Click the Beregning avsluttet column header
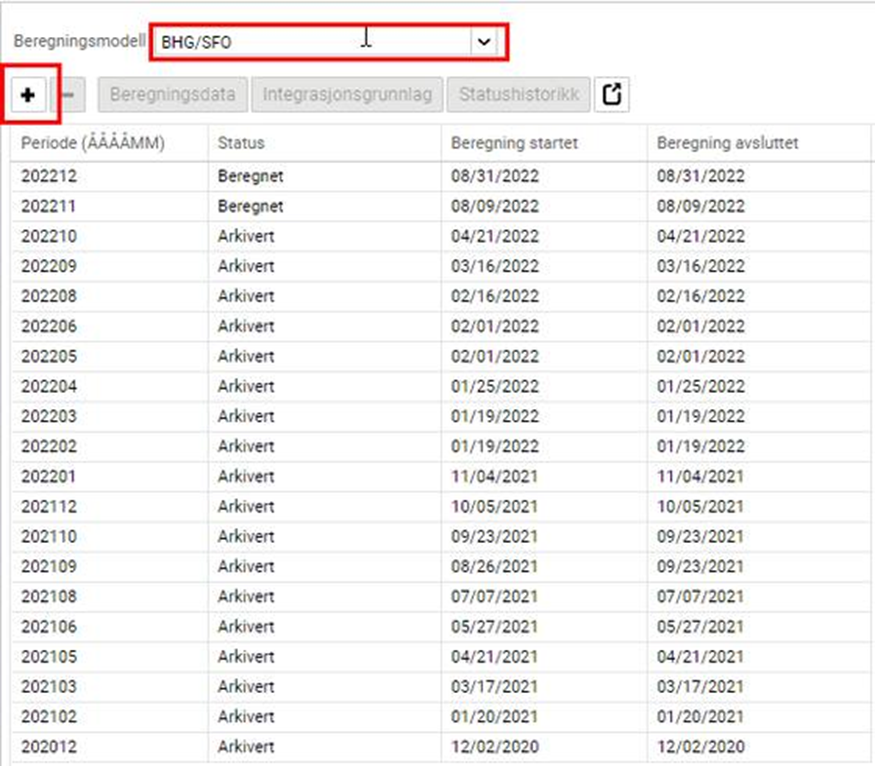The height and width of the screenshot is (766, 875). click(x=727, y=143)
